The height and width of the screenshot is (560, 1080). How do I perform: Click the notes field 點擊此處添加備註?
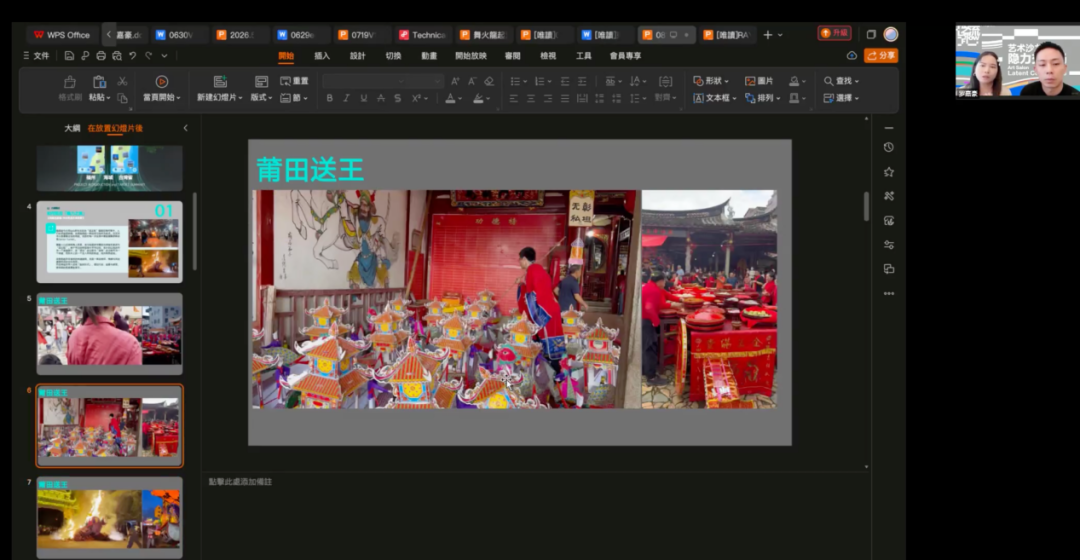240,481
